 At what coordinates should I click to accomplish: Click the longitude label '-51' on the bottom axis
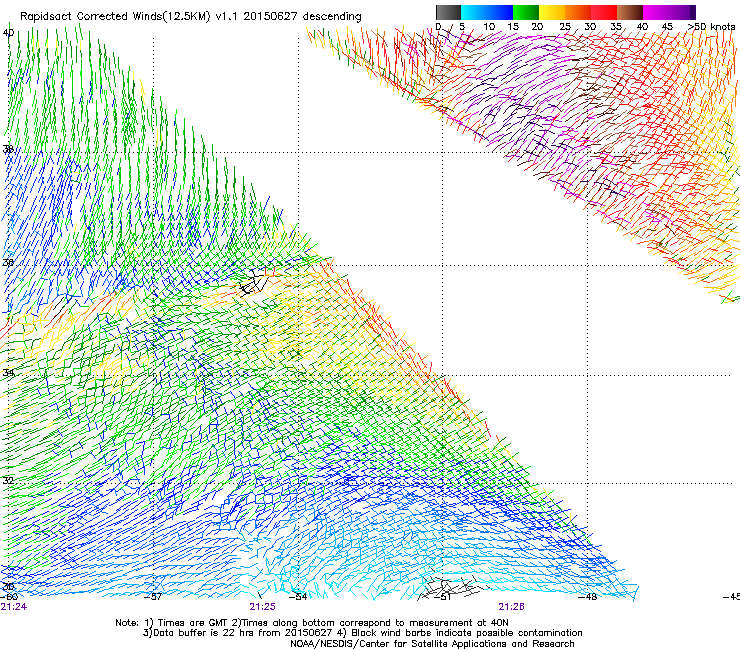click(442, 597)
